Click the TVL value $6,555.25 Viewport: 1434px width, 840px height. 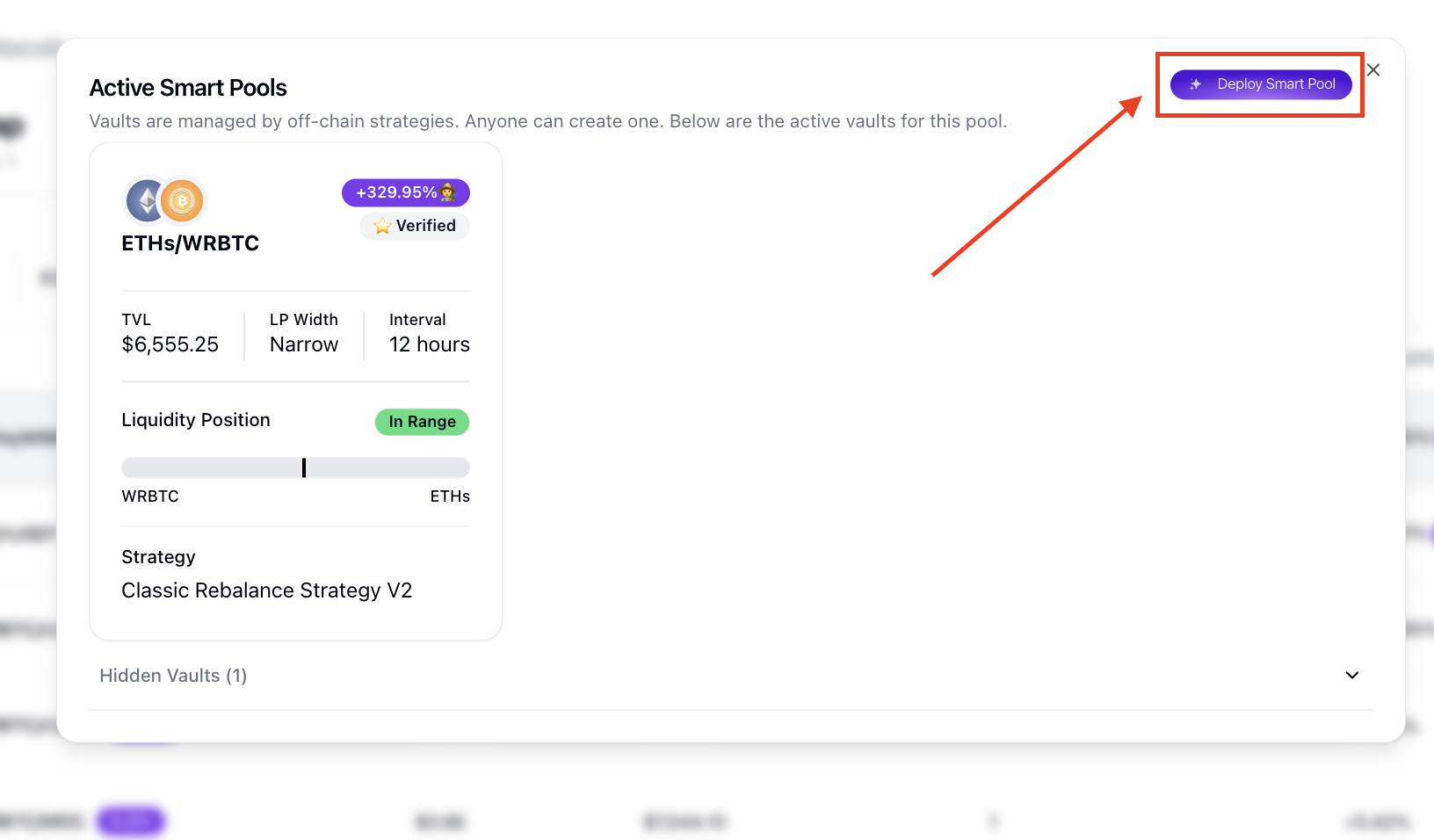coord(170,344)
